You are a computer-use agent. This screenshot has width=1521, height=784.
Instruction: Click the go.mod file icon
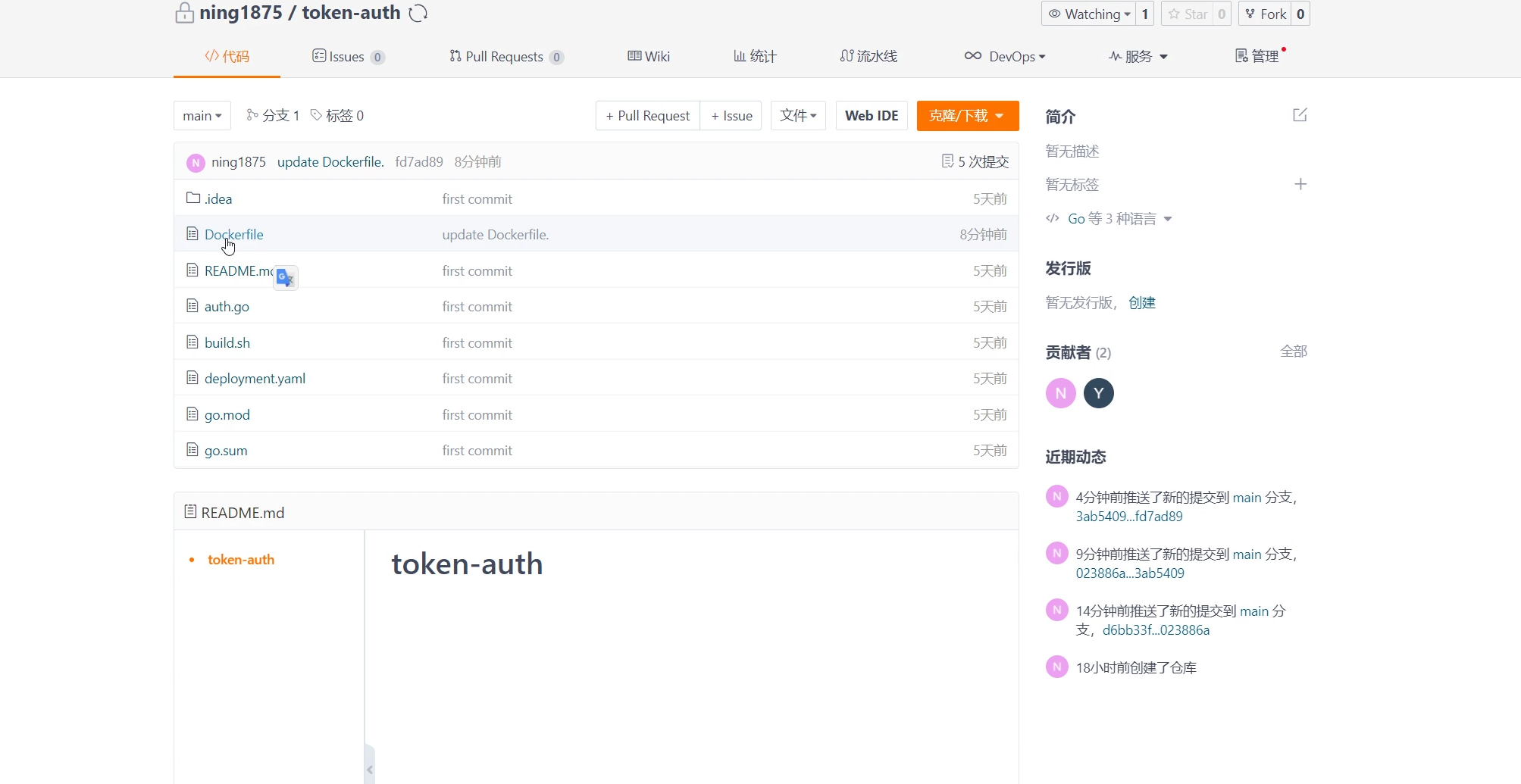192,414
